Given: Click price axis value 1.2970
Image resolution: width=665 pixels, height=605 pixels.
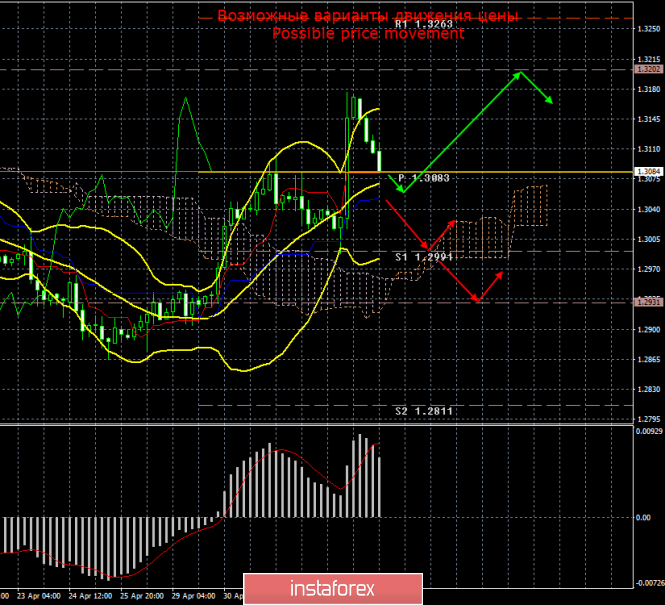Looking at the screenshot, I should 649,269.
